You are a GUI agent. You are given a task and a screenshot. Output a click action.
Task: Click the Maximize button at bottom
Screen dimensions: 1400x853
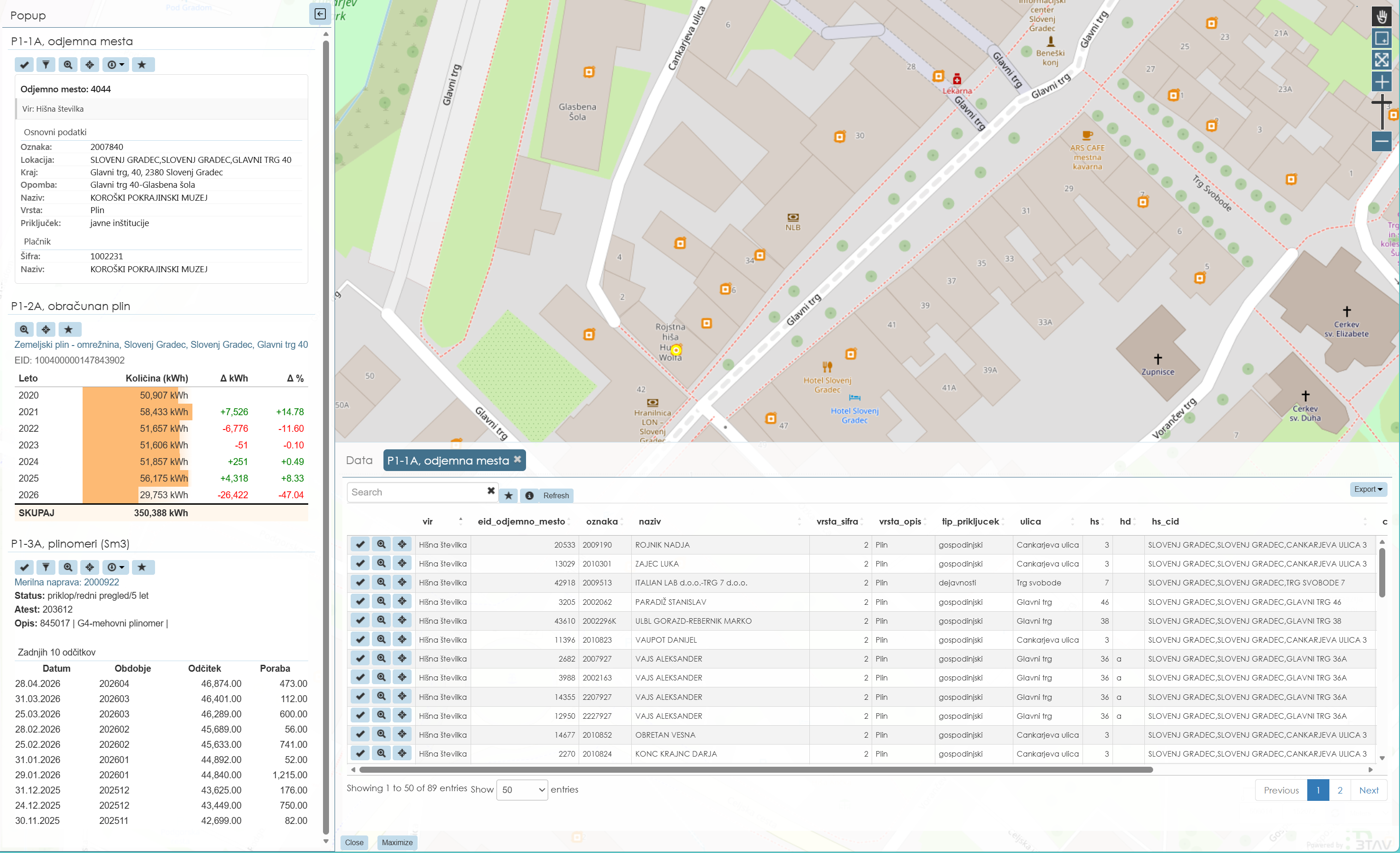pyautogui.click(x=397, y=842)
